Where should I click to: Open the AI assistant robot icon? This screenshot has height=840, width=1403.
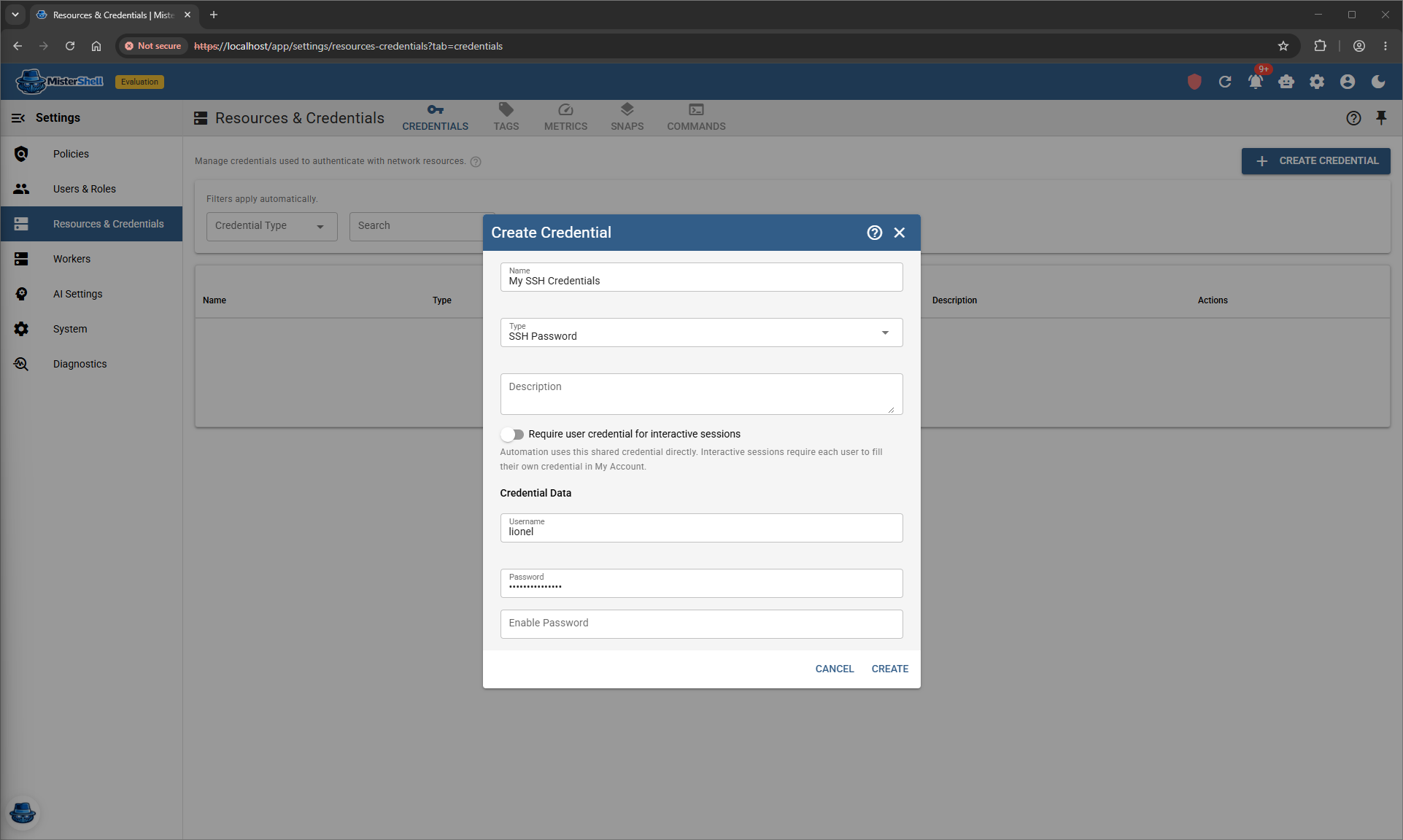point(1286,82)
